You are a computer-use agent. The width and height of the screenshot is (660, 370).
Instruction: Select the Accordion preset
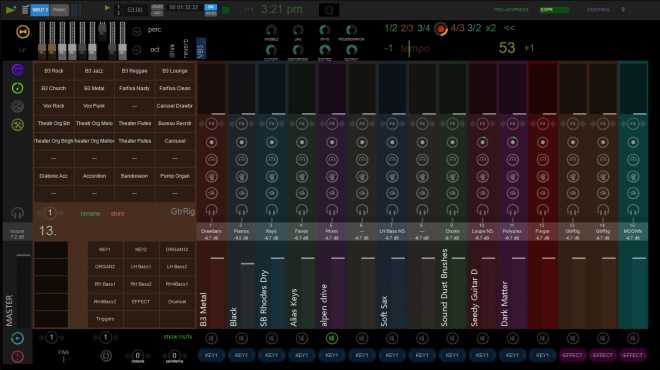(94, 176)
